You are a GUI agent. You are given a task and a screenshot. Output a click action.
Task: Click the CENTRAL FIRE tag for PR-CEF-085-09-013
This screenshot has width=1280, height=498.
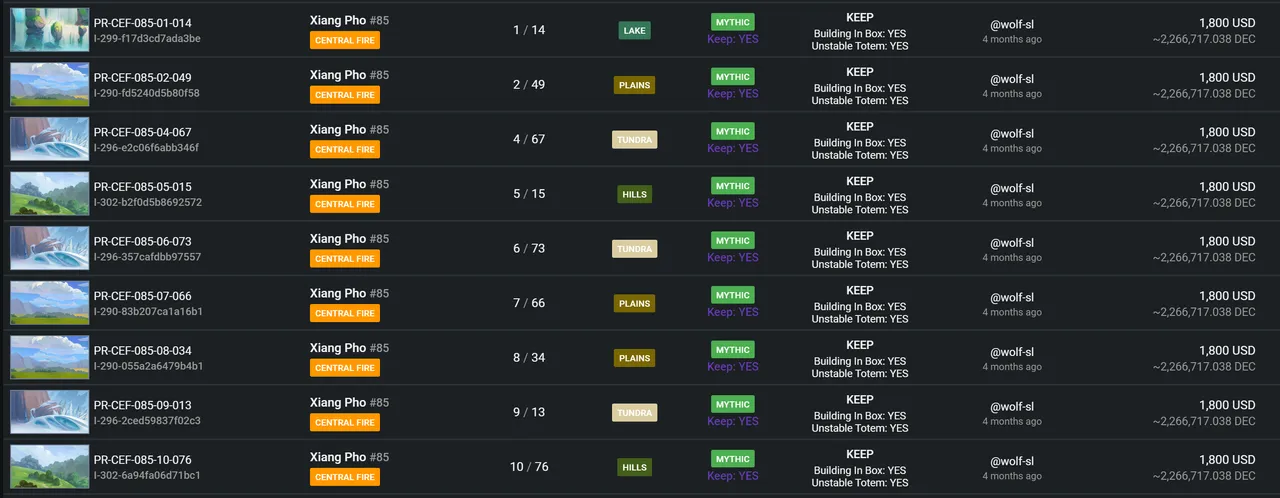(345, 422)
